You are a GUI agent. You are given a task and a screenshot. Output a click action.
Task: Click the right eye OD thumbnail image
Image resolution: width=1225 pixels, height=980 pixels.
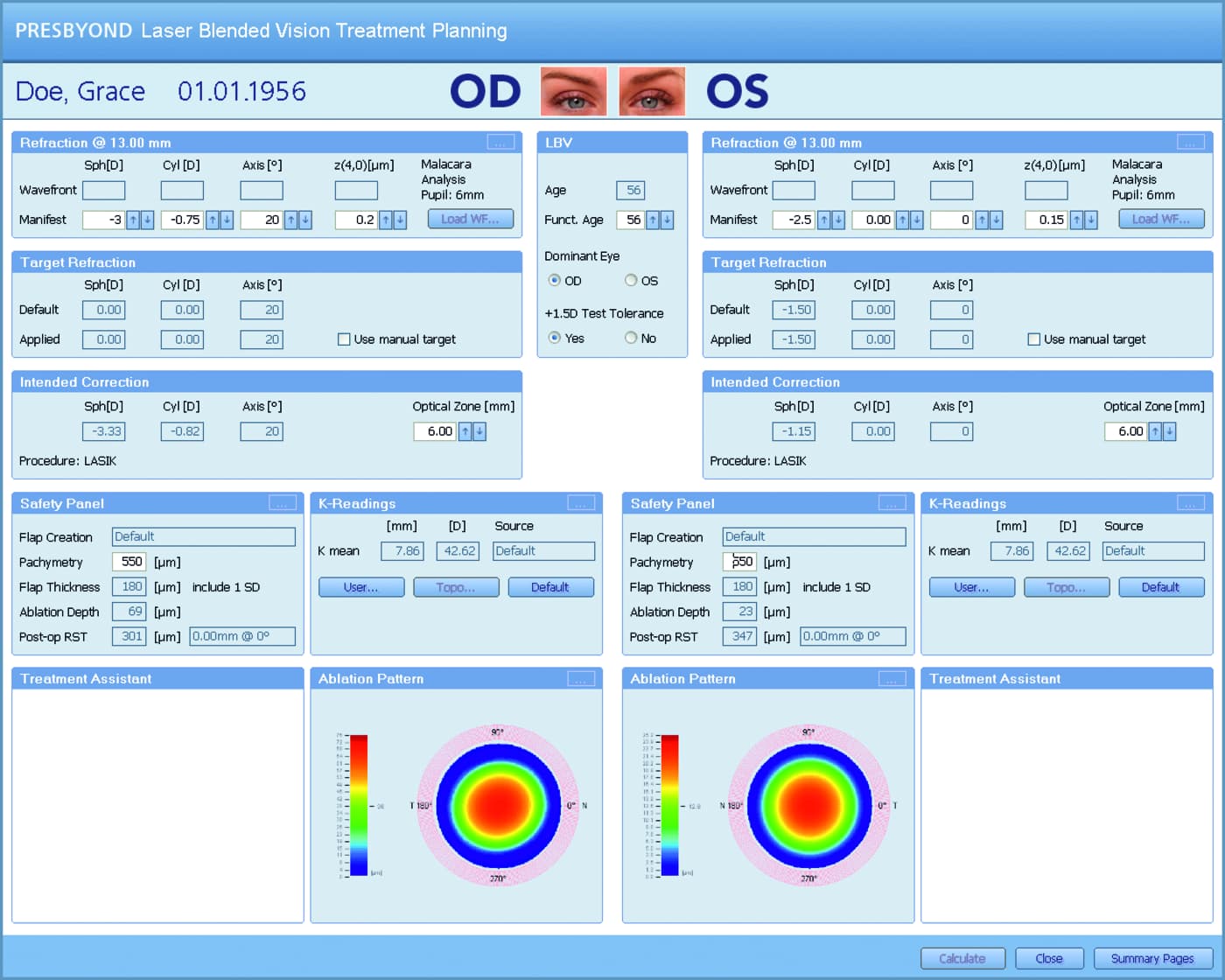573,91
